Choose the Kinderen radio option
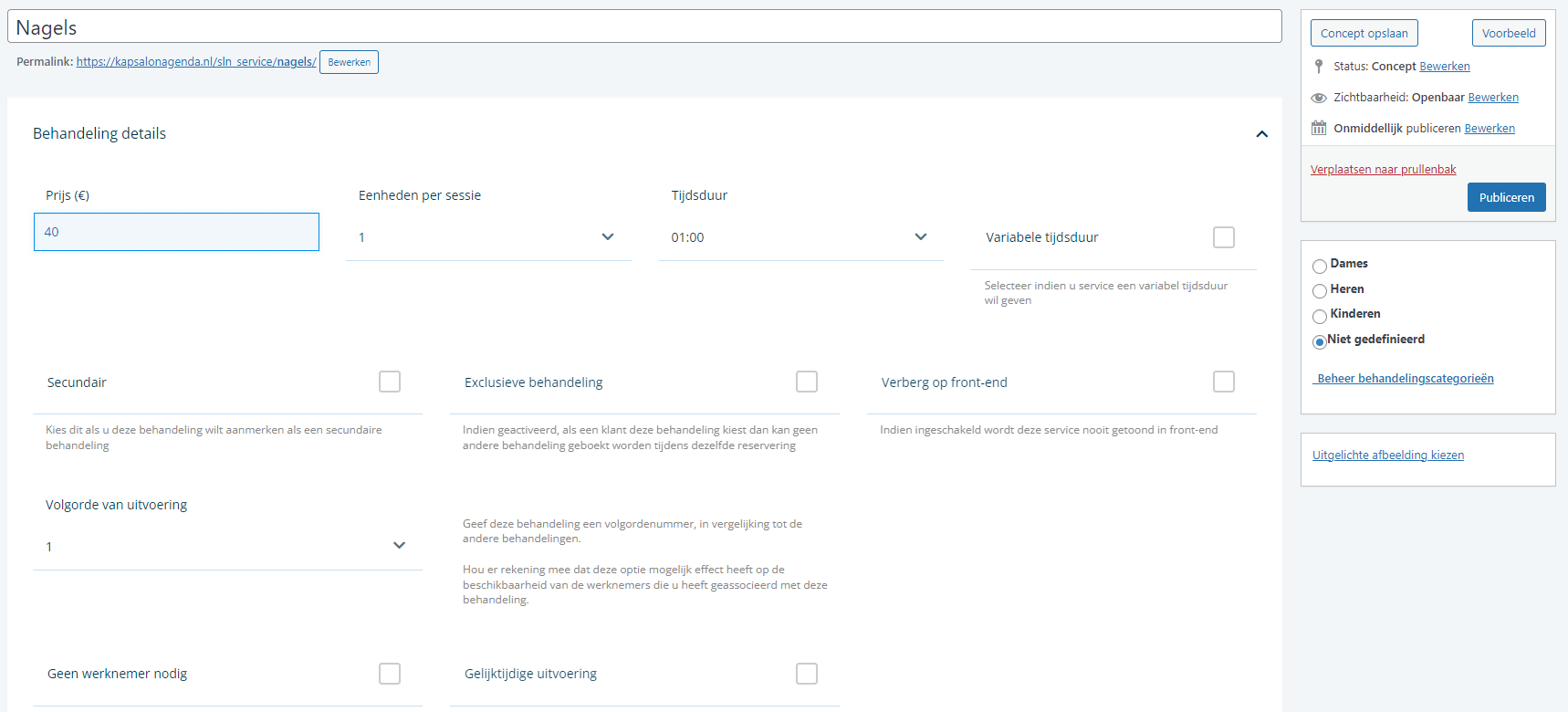The height and width of the screenshot is (712, 1568). [1320, 317]
